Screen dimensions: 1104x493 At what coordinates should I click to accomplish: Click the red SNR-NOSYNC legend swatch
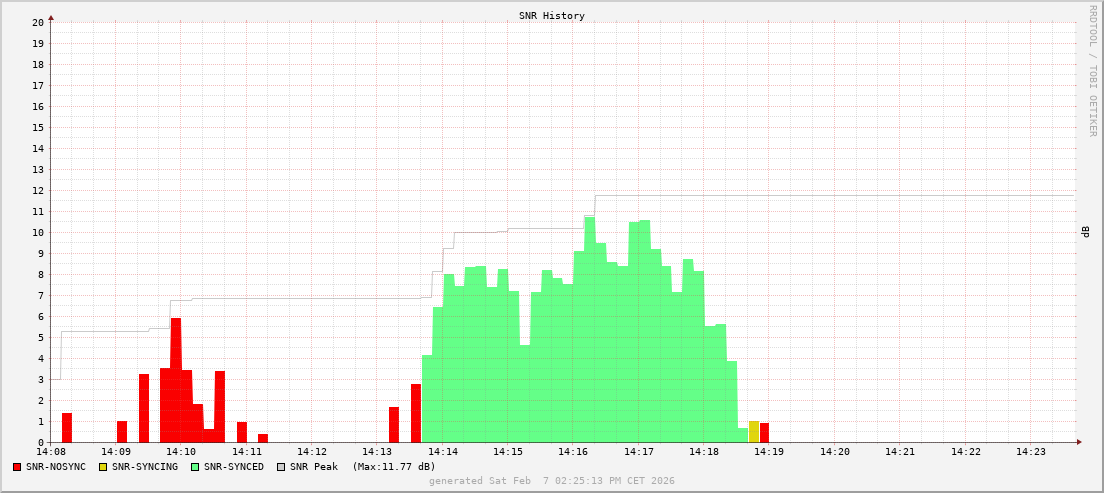[17, 467]
